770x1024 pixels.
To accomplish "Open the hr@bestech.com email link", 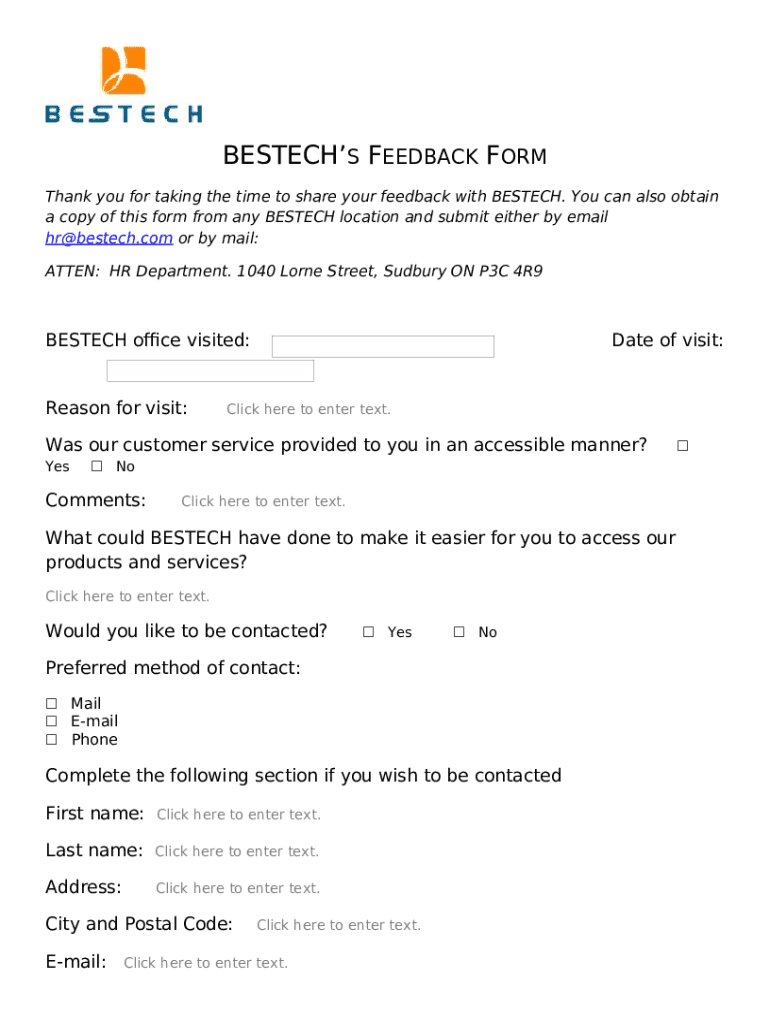I will click(x=109, y=238).
